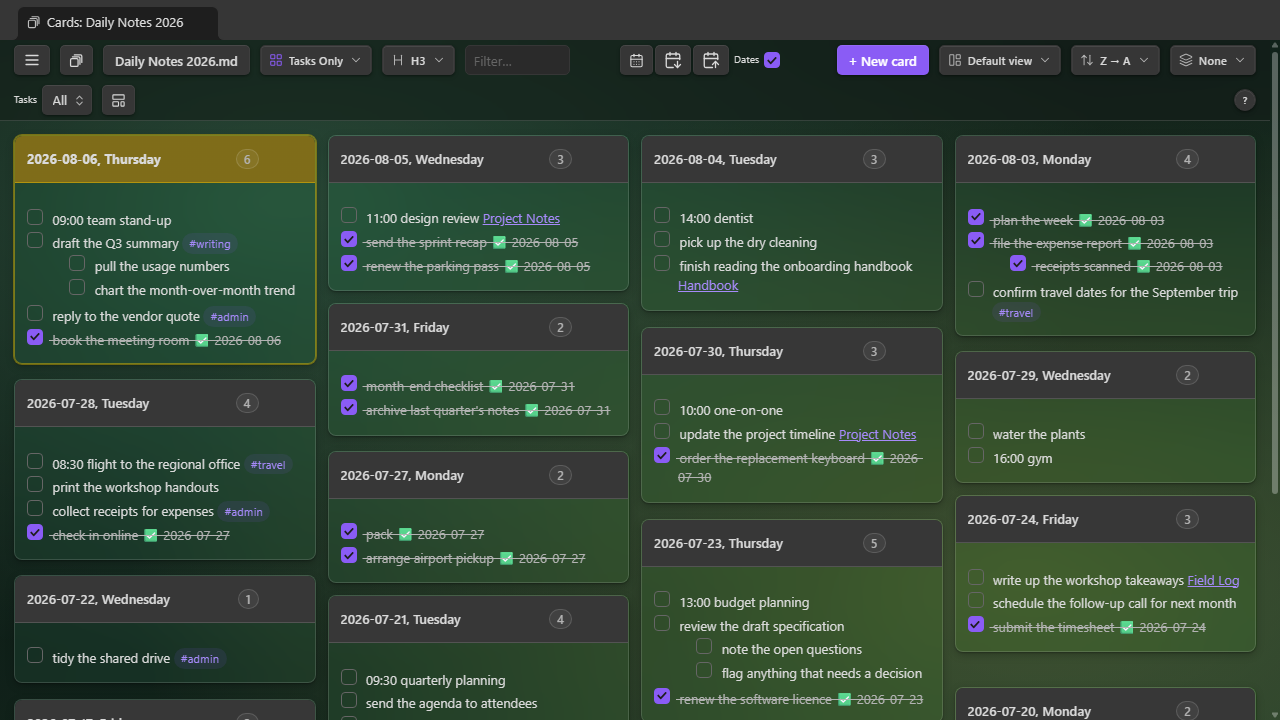Check tidy the shared drive task
This screenshot has width=1280, height=720.
[x=35, y=655]
